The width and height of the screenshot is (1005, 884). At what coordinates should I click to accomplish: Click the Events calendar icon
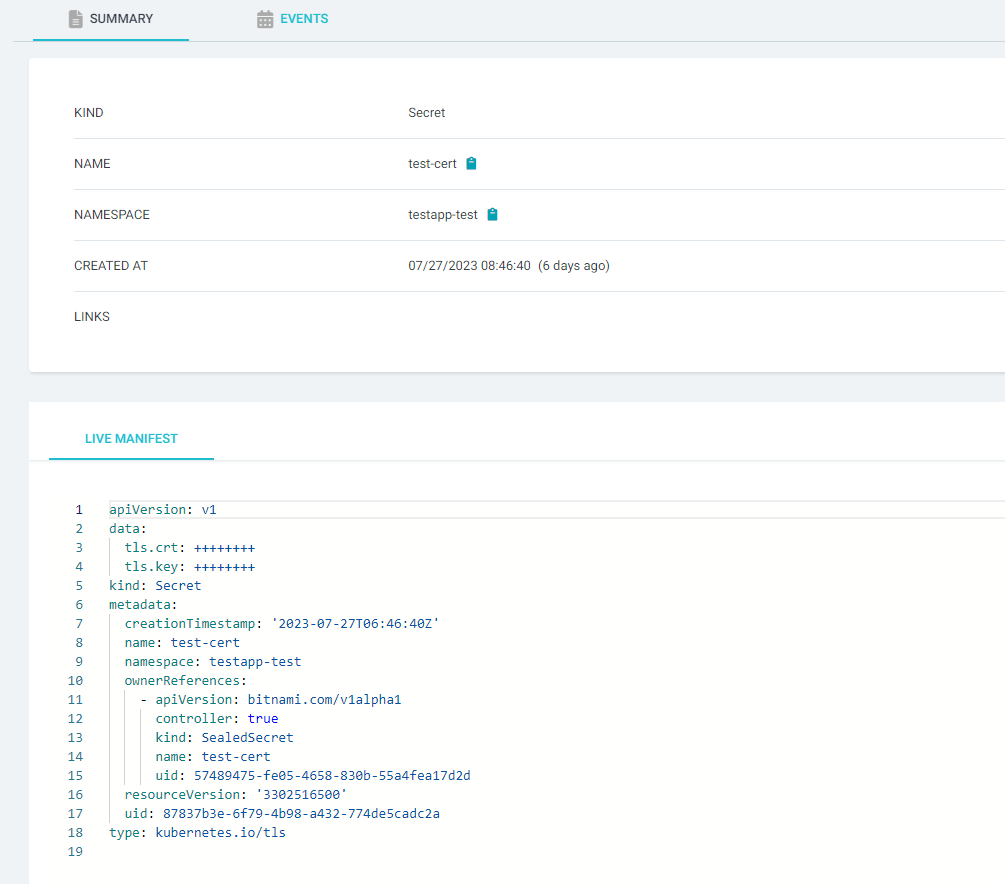265,19
